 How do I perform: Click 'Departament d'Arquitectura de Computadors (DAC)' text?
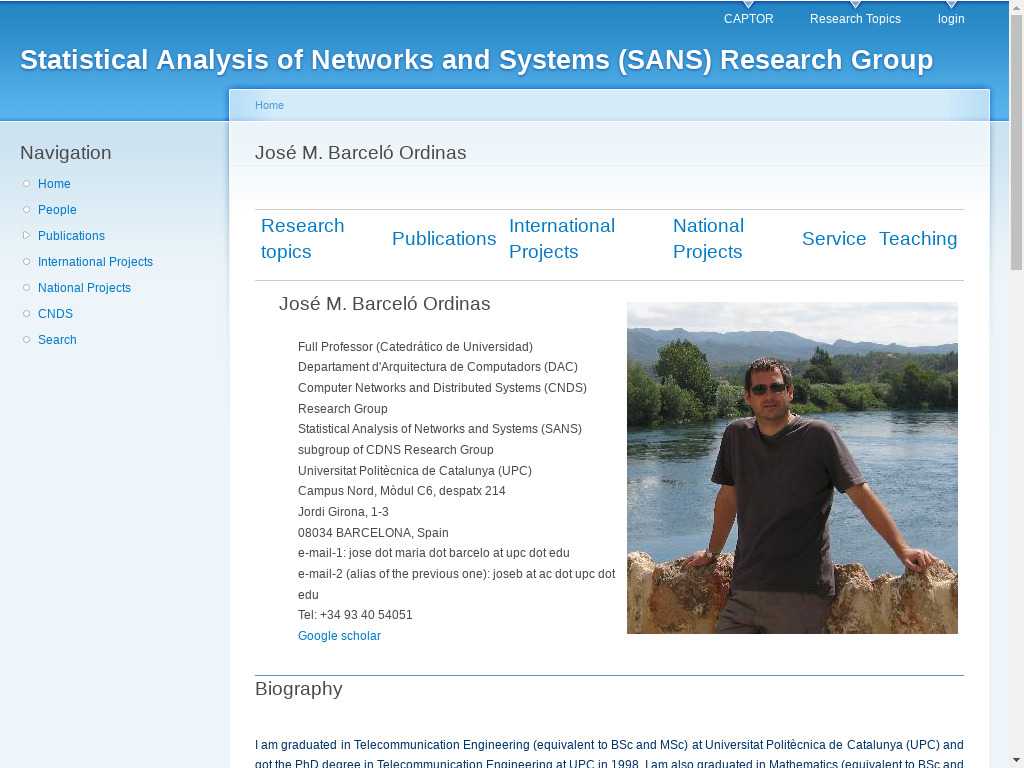pyautogui.click(x=438, y=367)
